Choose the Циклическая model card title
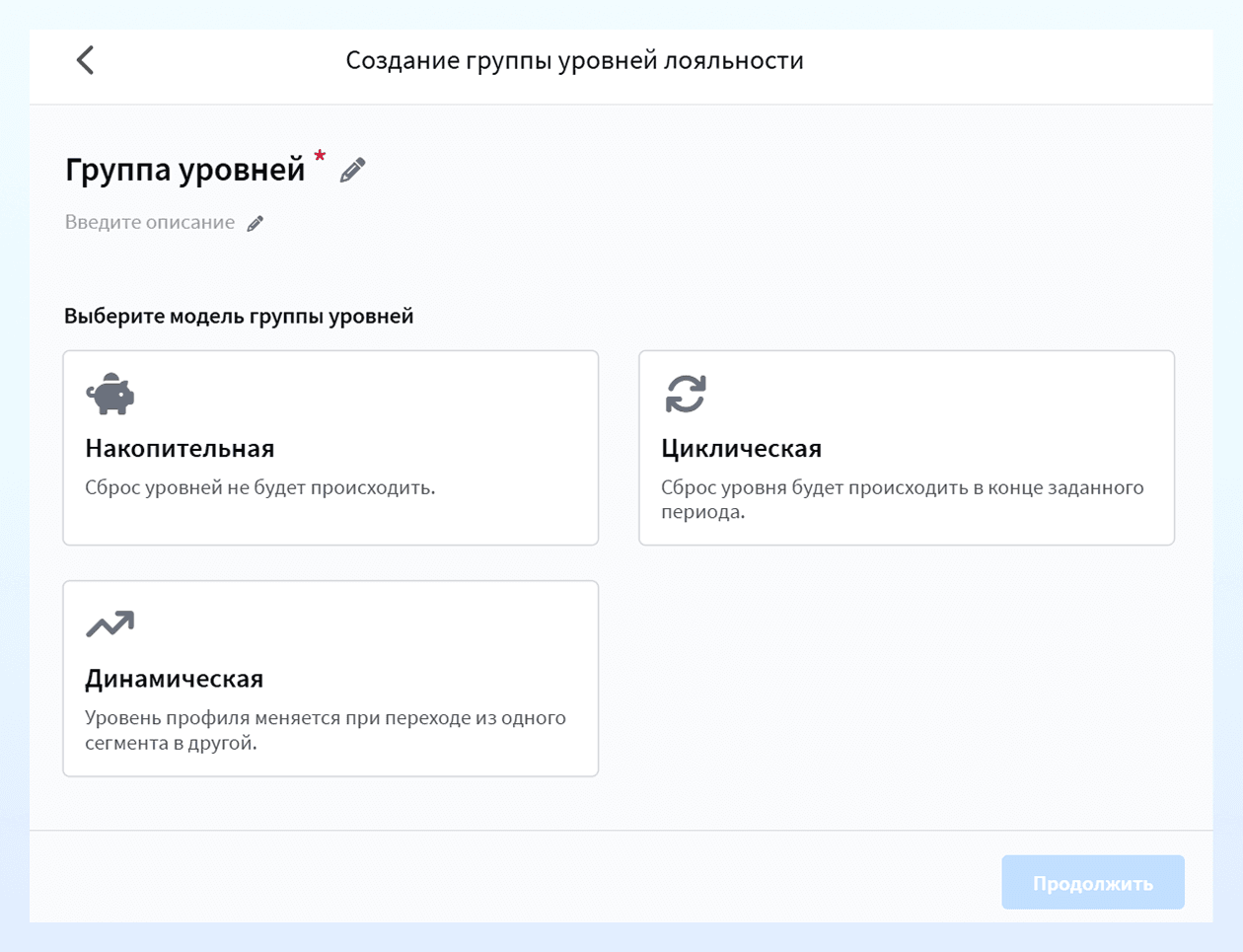Viewport: 1243px width, 952px height. coord(741,448)
